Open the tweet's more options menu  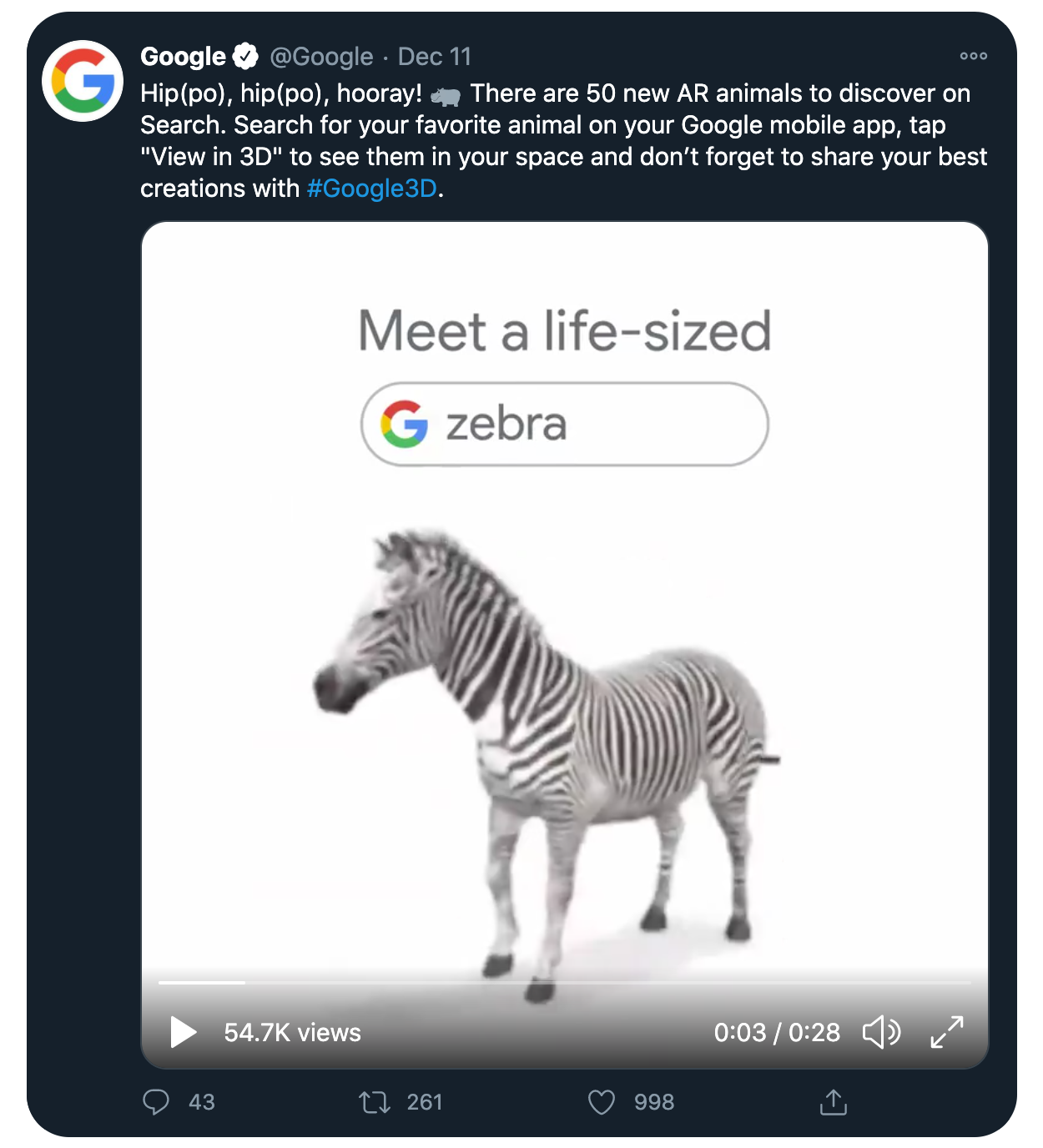point(973,56)
